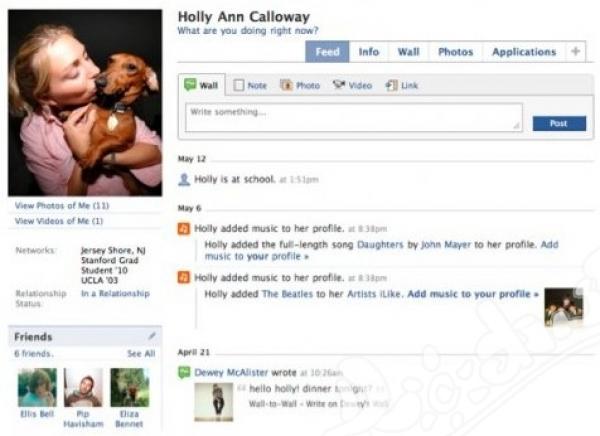Click inside the 'Write something...' text box
The image size is (600, 436).
354,118
